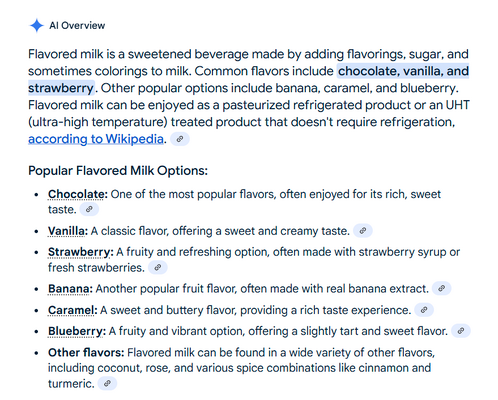Image resolution: width=498 pixels, height=400 pixels.
Task: Click the highlighted 'chocolate, vanilla, and' text
Action: click(403, 71)
